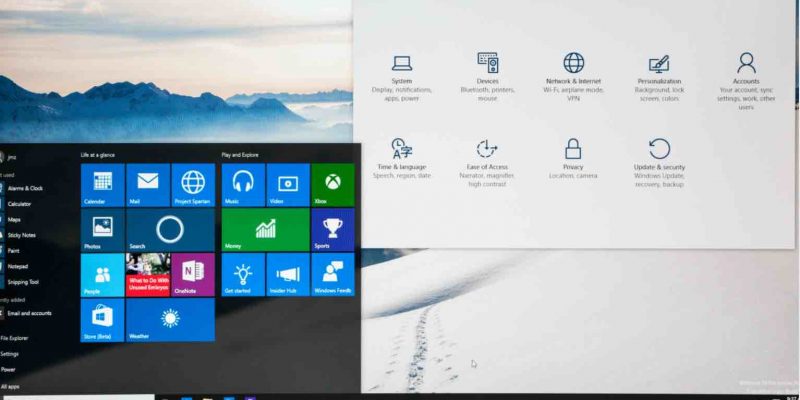The height and width of the screenshot is (400, 800).
Task: Open System settings category
Action: [x=402, y=77]
